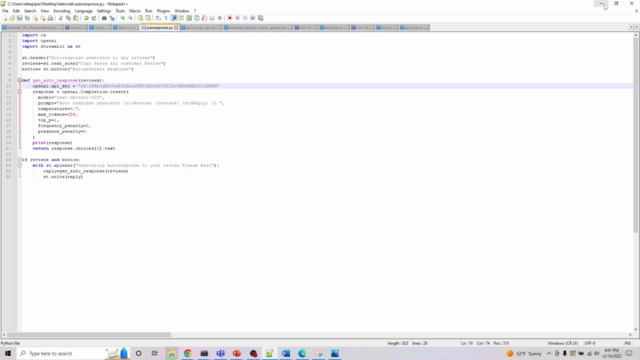Open the Tools menu
Viewport: 640px width, 360px height.
pyautogui.click(x=120, y=11)
